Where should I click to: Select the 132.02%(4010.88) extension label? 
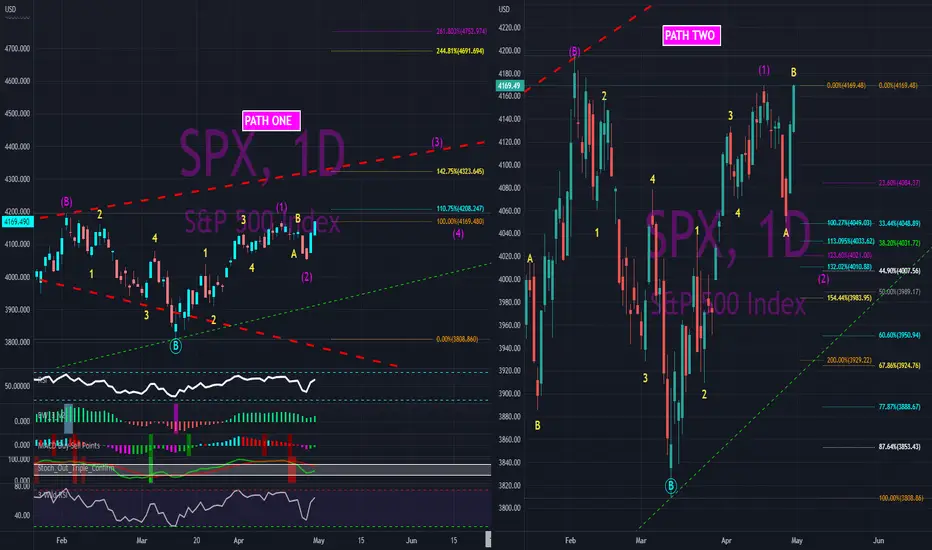pos(849,267)
